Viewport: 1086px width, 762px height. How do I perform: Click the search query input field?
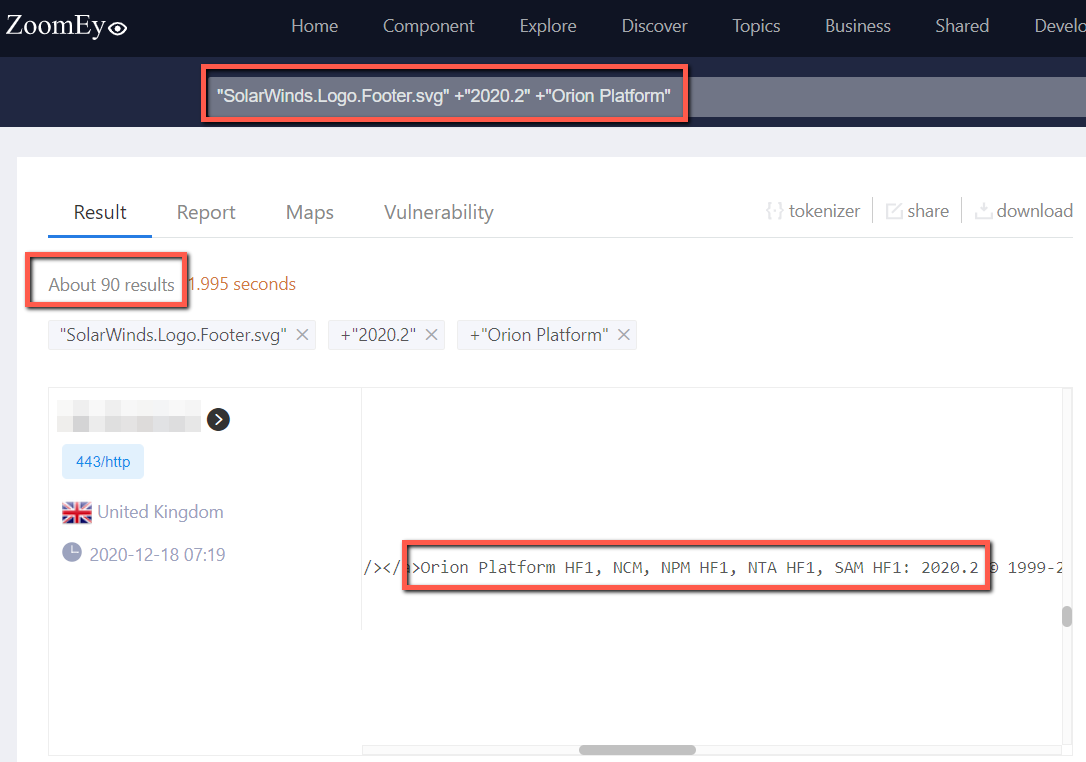[647, 96]
